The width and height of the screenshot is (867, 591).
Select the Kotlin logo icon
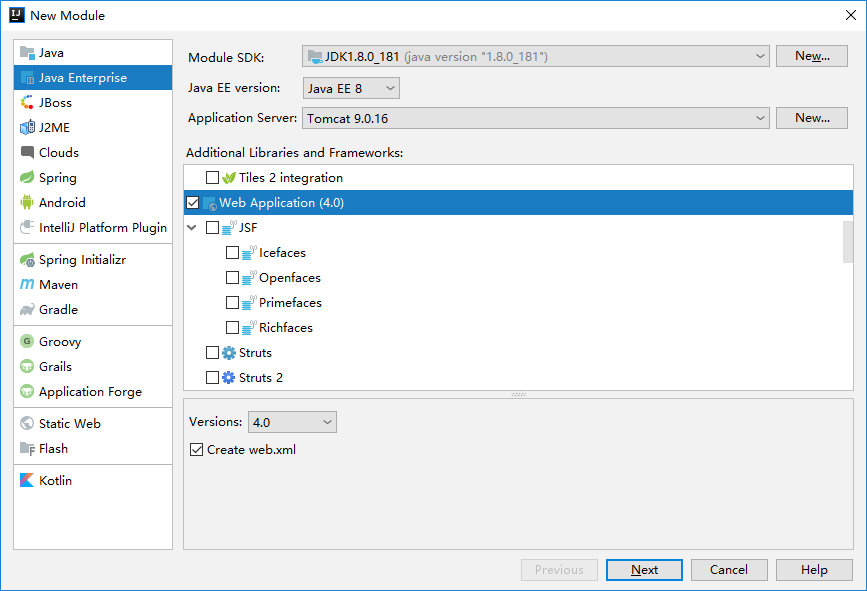point(27,480)
